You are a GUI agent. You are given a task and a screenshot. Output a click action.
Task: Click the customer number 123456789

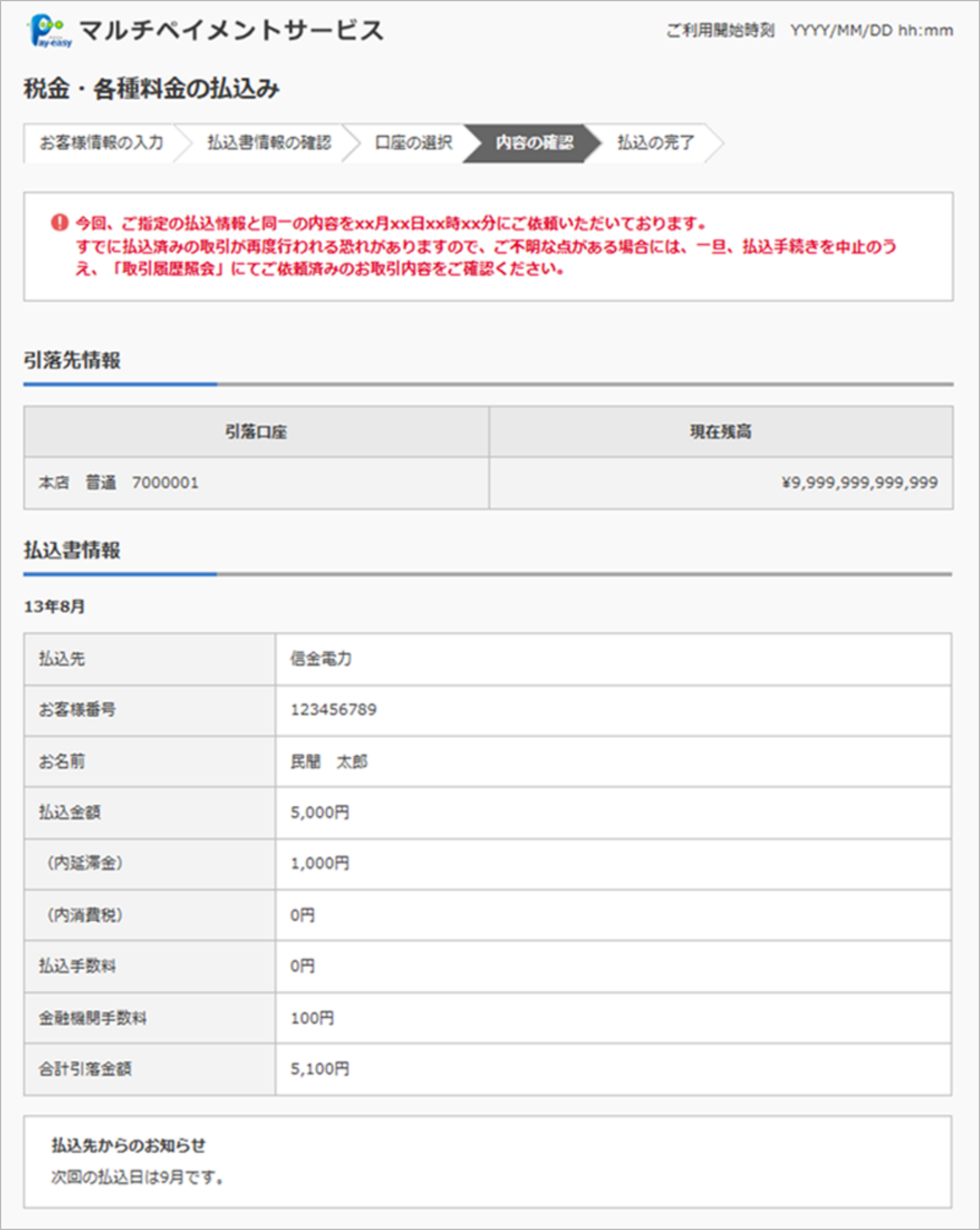(333, 710)
